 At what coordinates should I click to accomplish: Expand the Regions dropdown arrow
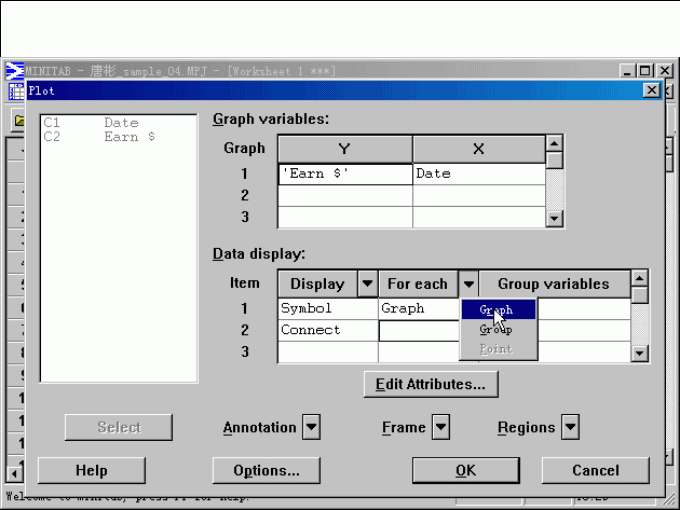click(x=569, y=427)
